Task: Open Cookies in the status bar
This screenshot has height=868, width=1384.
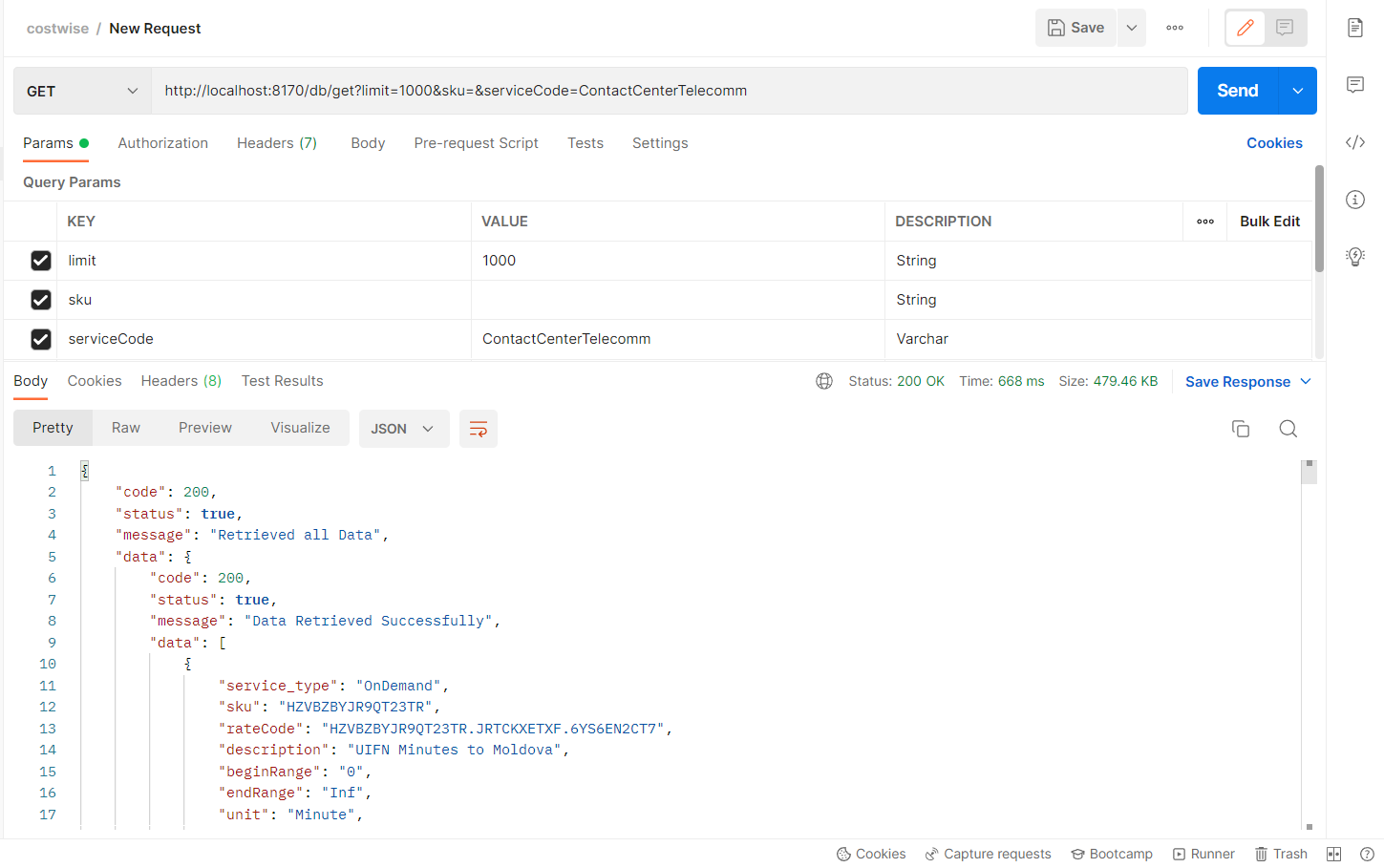Action: [870, 854]
